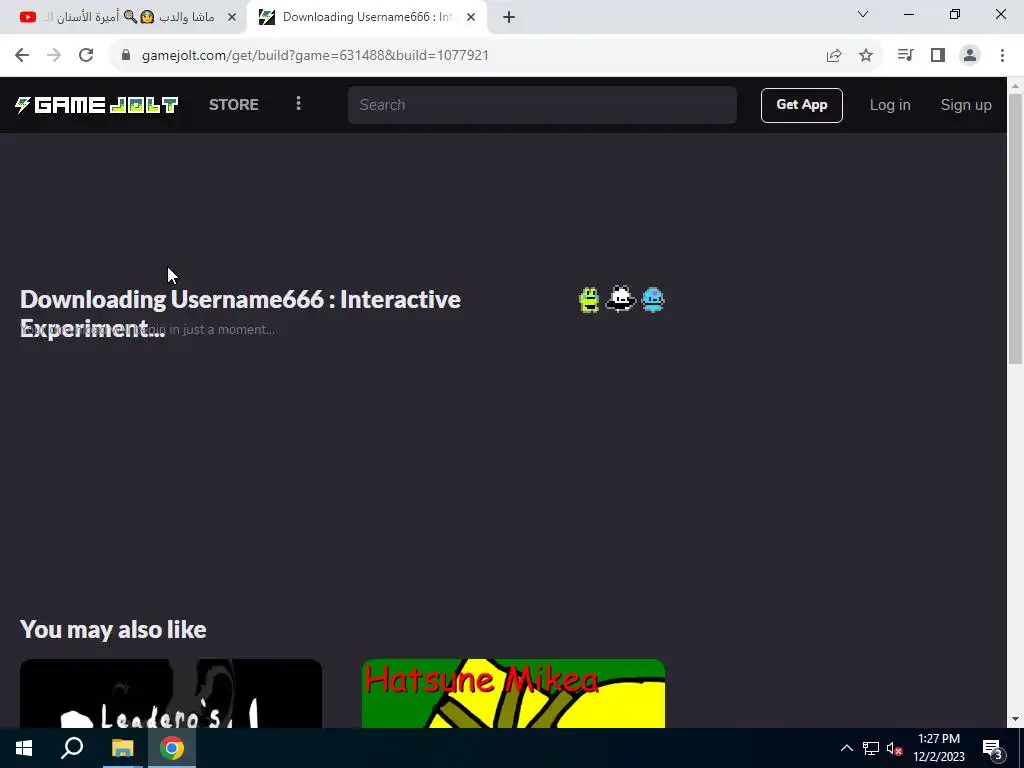This screenshot has height=768, width=1024.
Task: Open the Chrome profile avatar
Action: 970,55
